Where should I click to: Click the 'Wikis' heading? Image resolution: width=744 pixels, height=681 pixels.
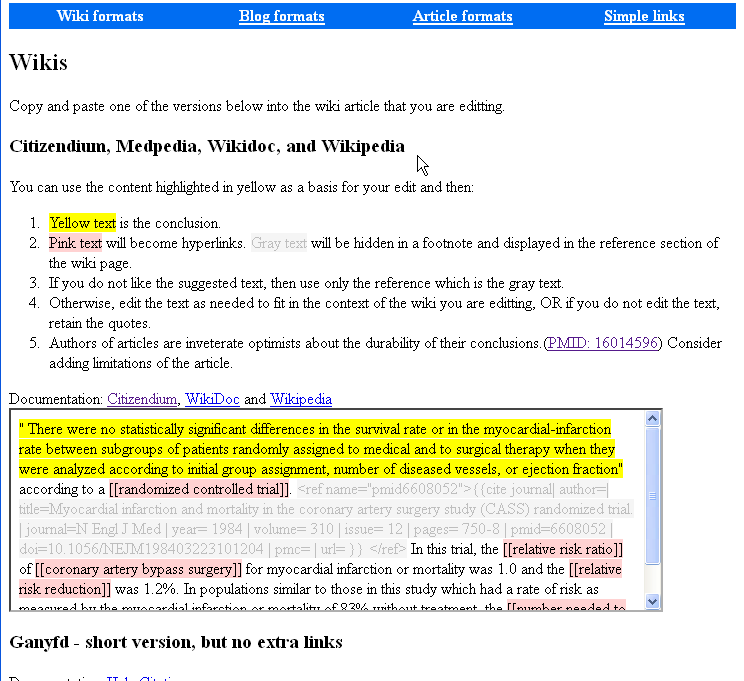tap(38, 63)
